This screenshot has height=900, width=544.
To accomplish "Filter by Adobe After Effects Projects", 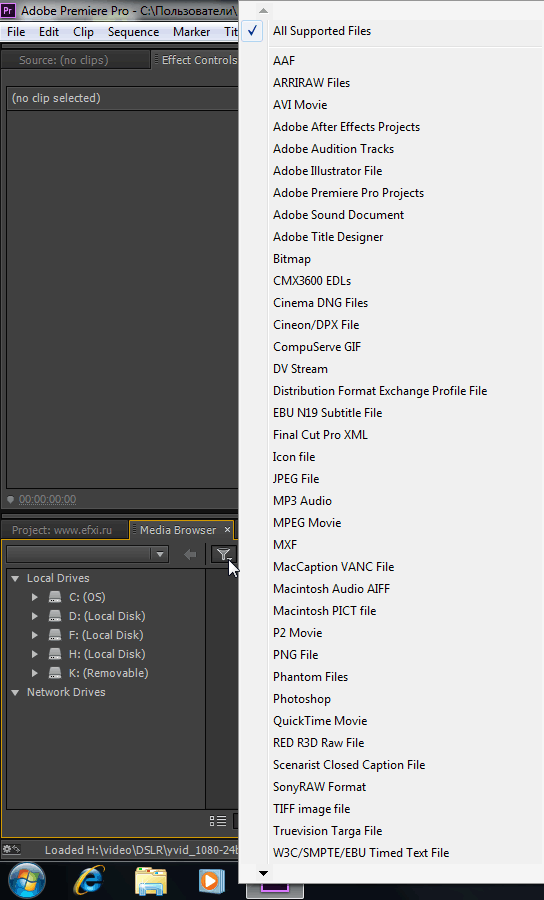I will click(347, 126).
